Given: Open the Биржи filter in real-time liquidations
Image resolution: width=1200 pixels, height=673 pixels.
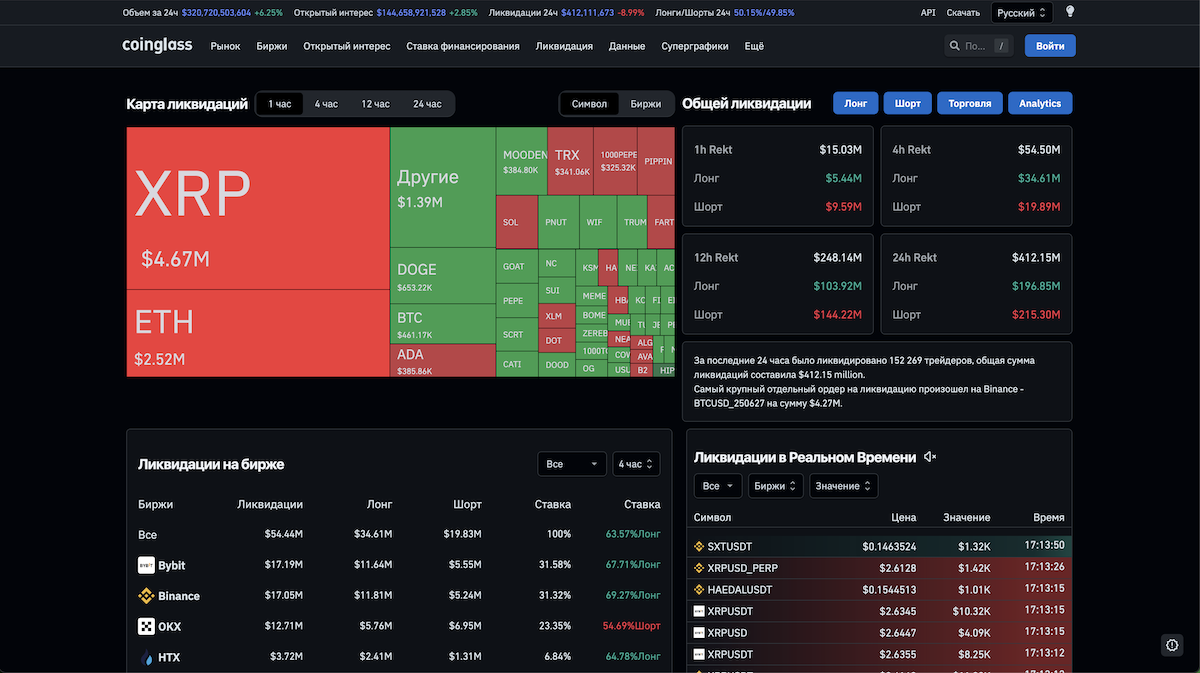Looking at the screenshot, I should (x=775, y=486).
